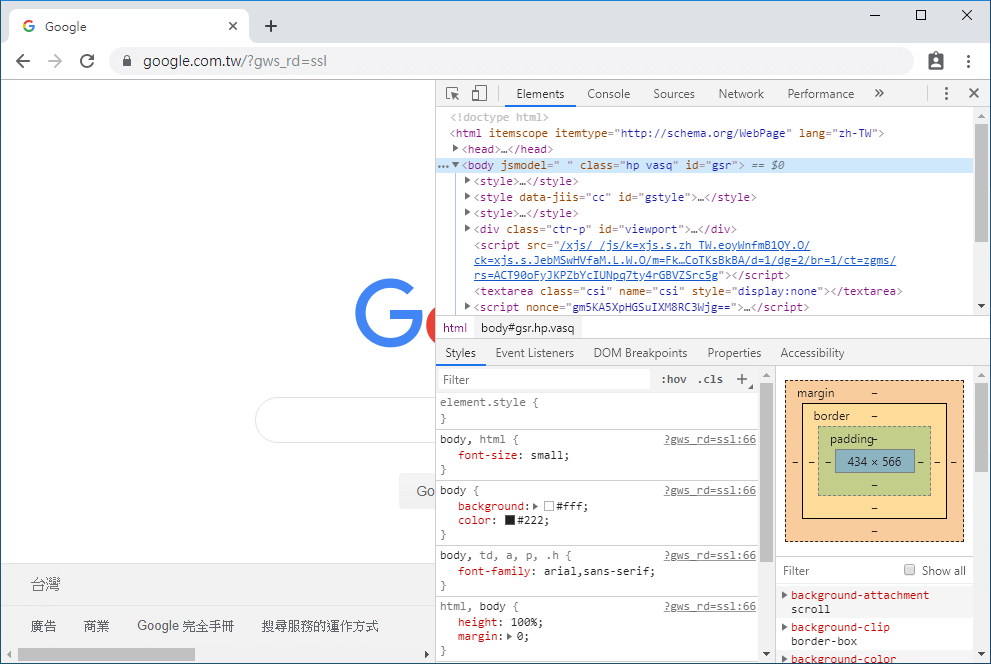Image resolution: width=991 pixels, height=664 pixels.
Task: Open source link for body background rule
Action: click(710, 490)
